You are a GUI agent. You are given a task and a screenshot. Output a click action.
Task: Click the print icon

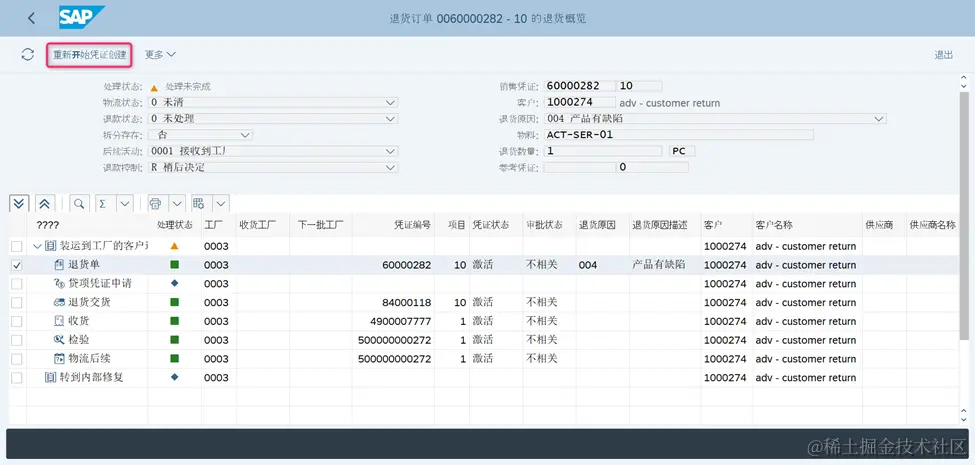(155, 203)
